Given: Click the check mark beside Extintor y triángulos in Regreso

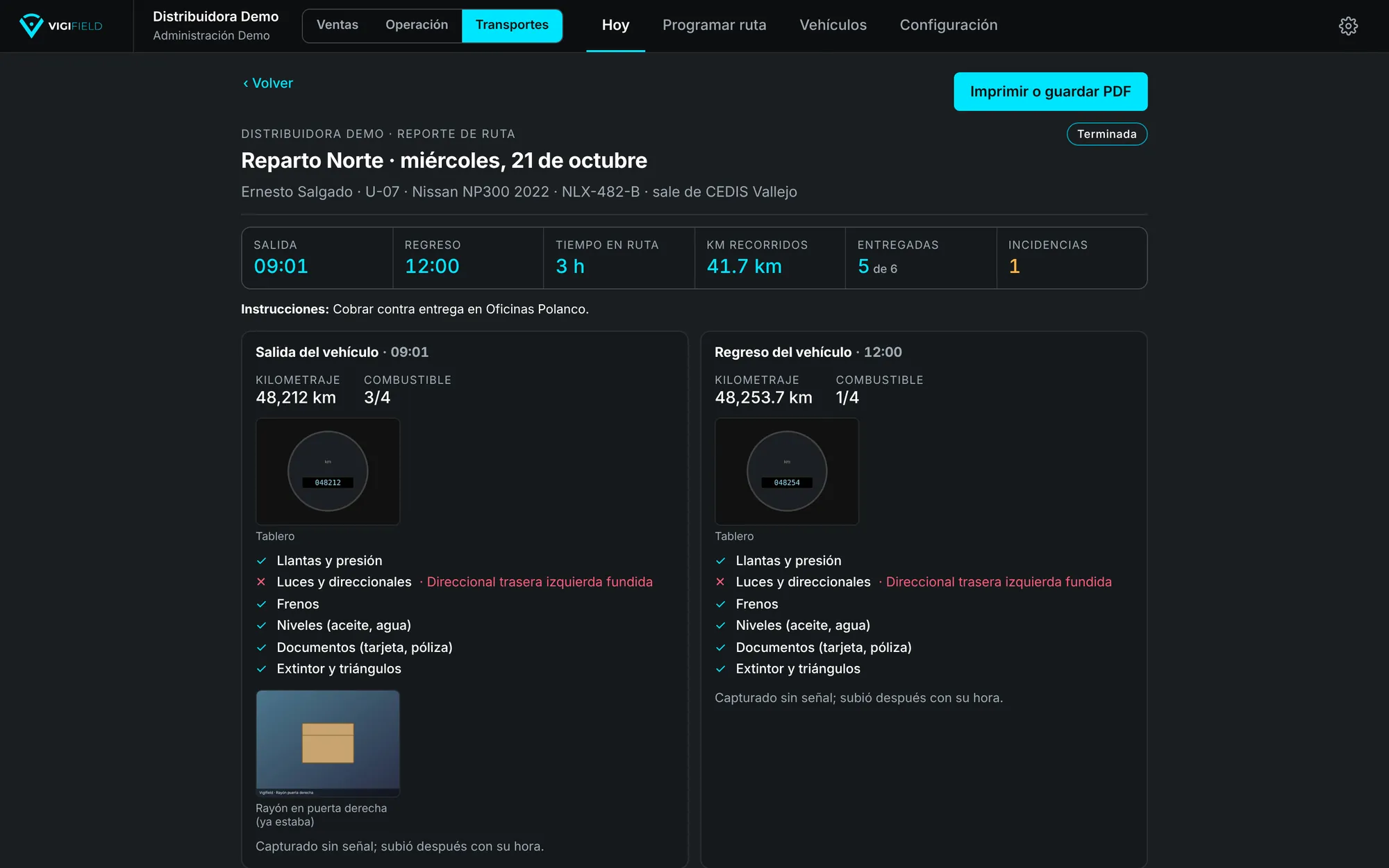Looking at the screenshot, I should [x=720, y=669].
